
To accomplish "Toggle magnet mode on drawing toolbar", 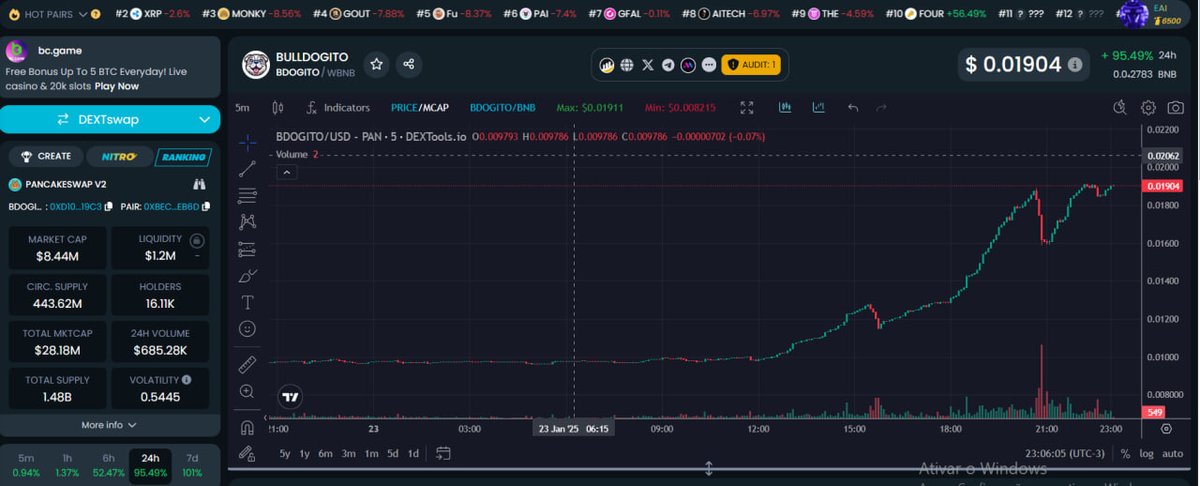I will coord(247,426).
